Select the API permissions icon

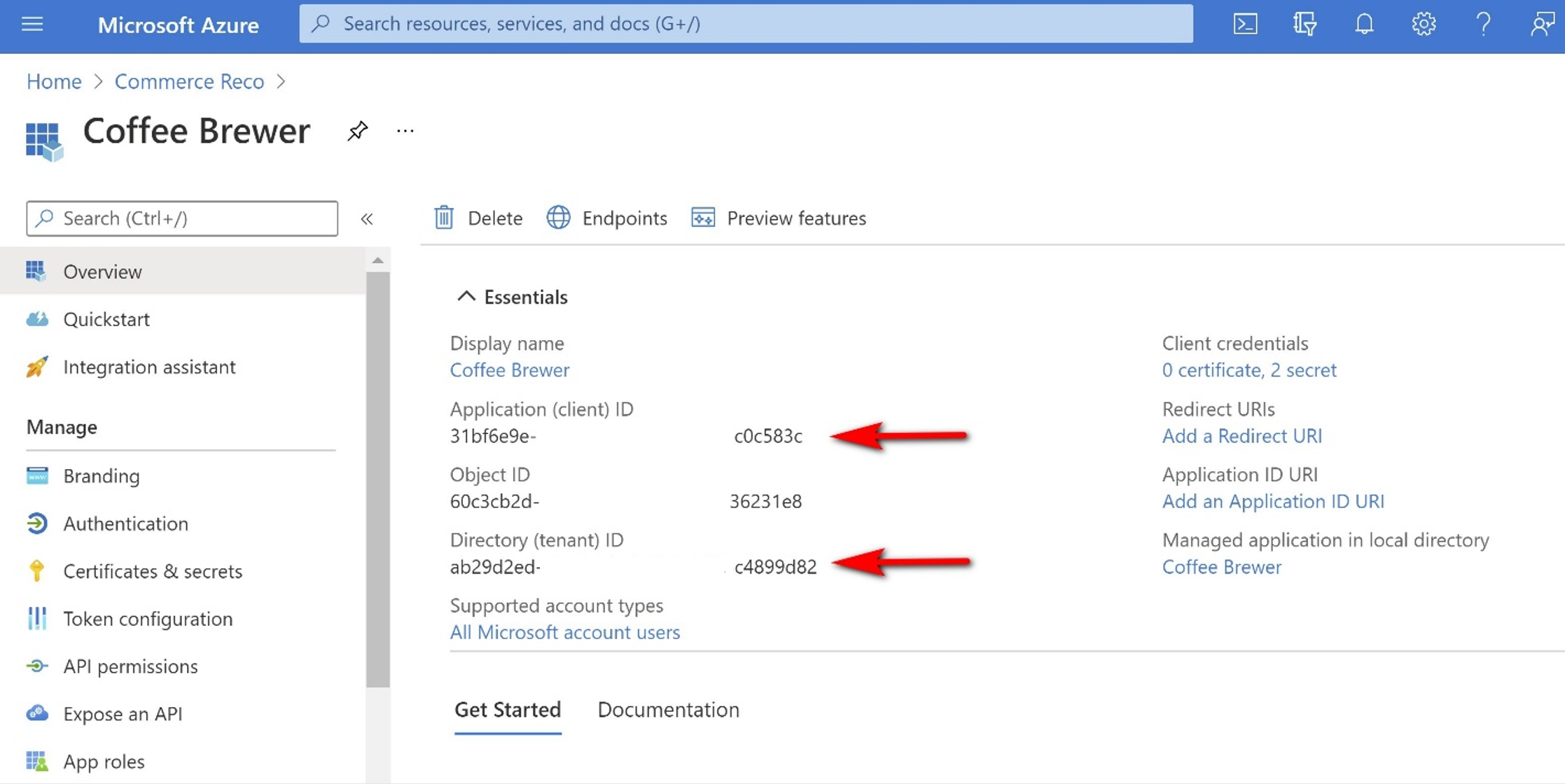coord(35,665)
